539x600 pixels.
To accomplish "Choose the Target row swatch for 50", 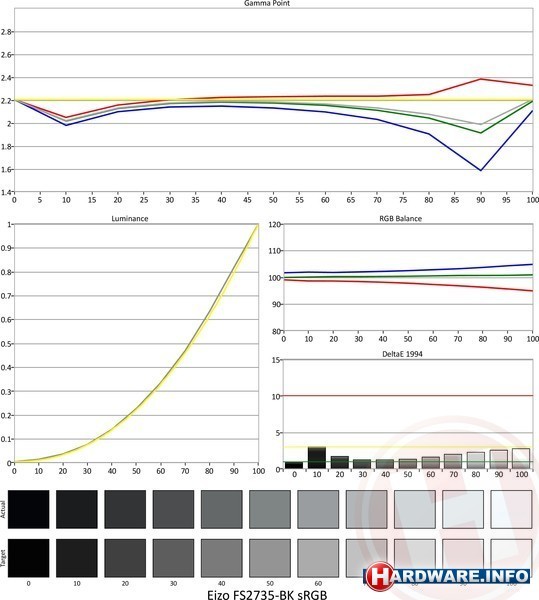I will pyautogui.click(x=270, y=558).
